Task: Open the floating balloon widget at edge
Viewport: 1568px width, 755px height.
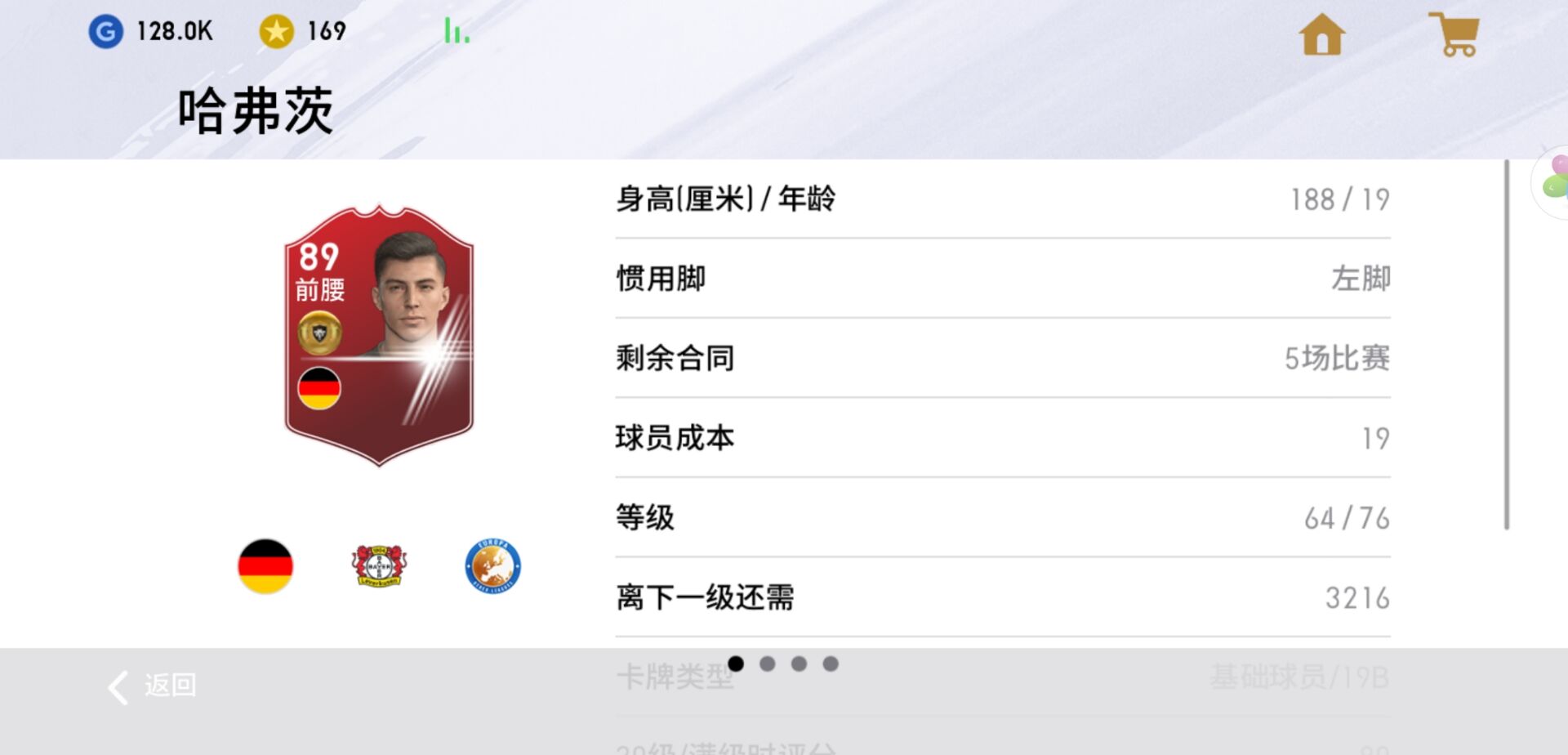Action: point(1551,181)
